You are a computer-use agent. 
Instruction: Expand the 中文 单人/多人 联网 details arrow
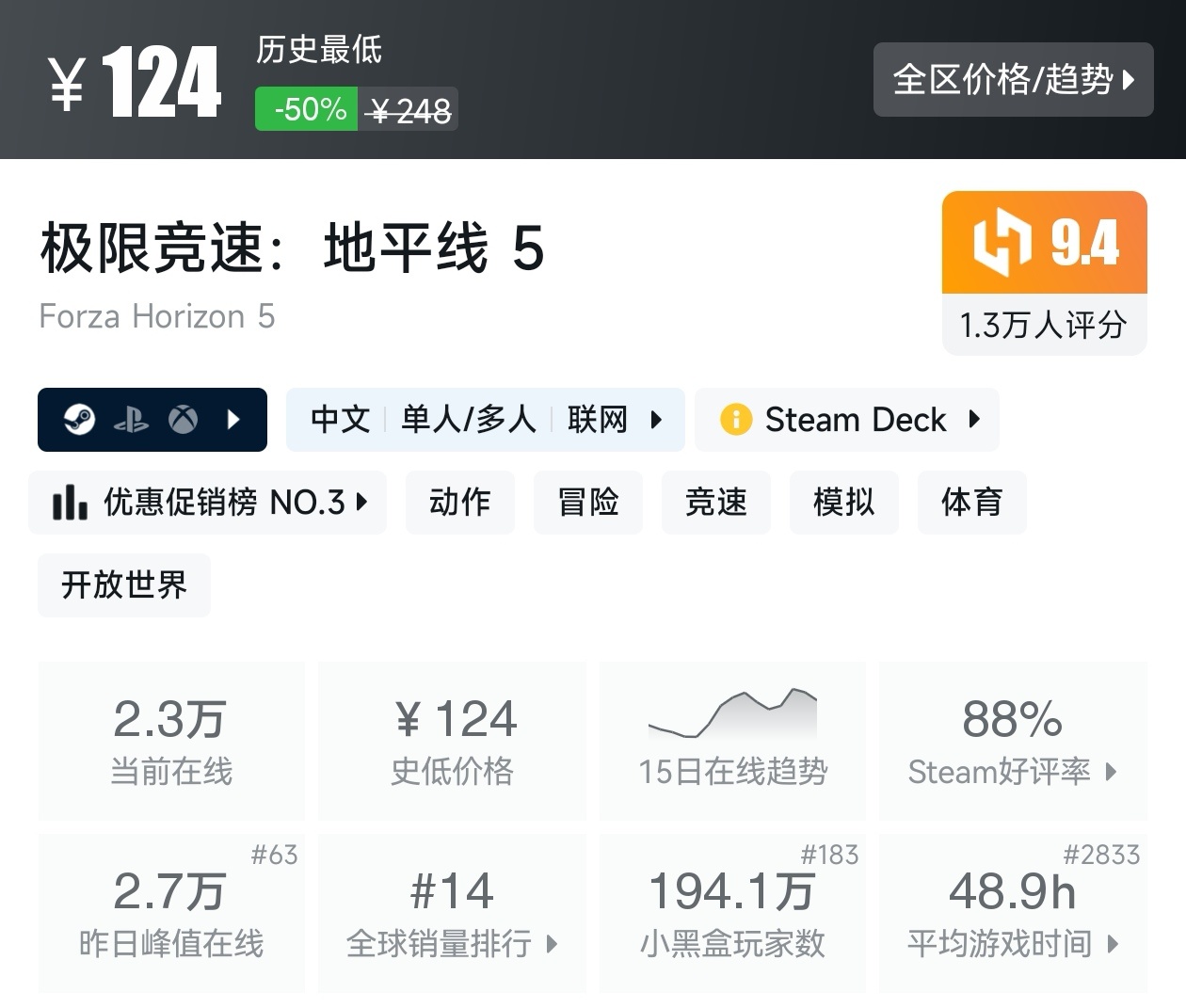point(656,419)
